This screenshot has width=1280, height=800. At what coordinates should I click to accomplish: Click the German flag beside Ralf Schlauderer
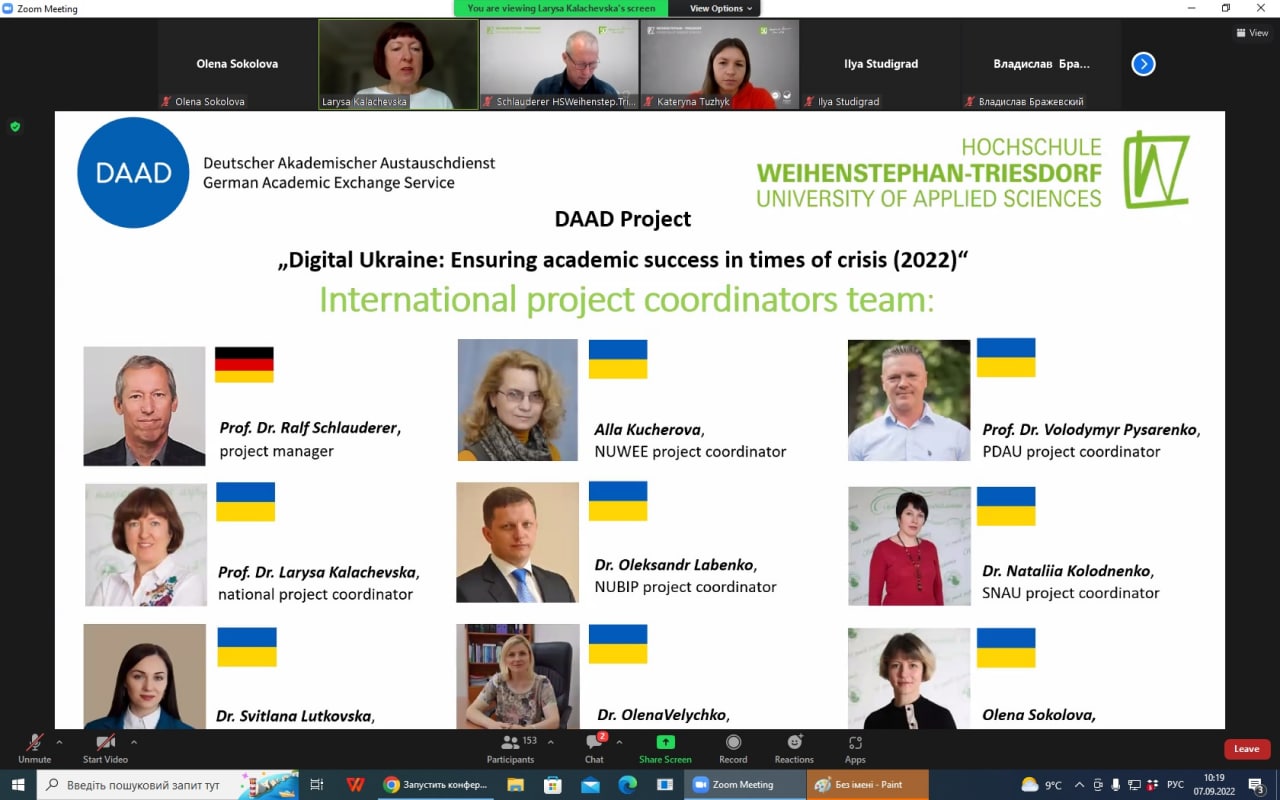tap(244, 364)
